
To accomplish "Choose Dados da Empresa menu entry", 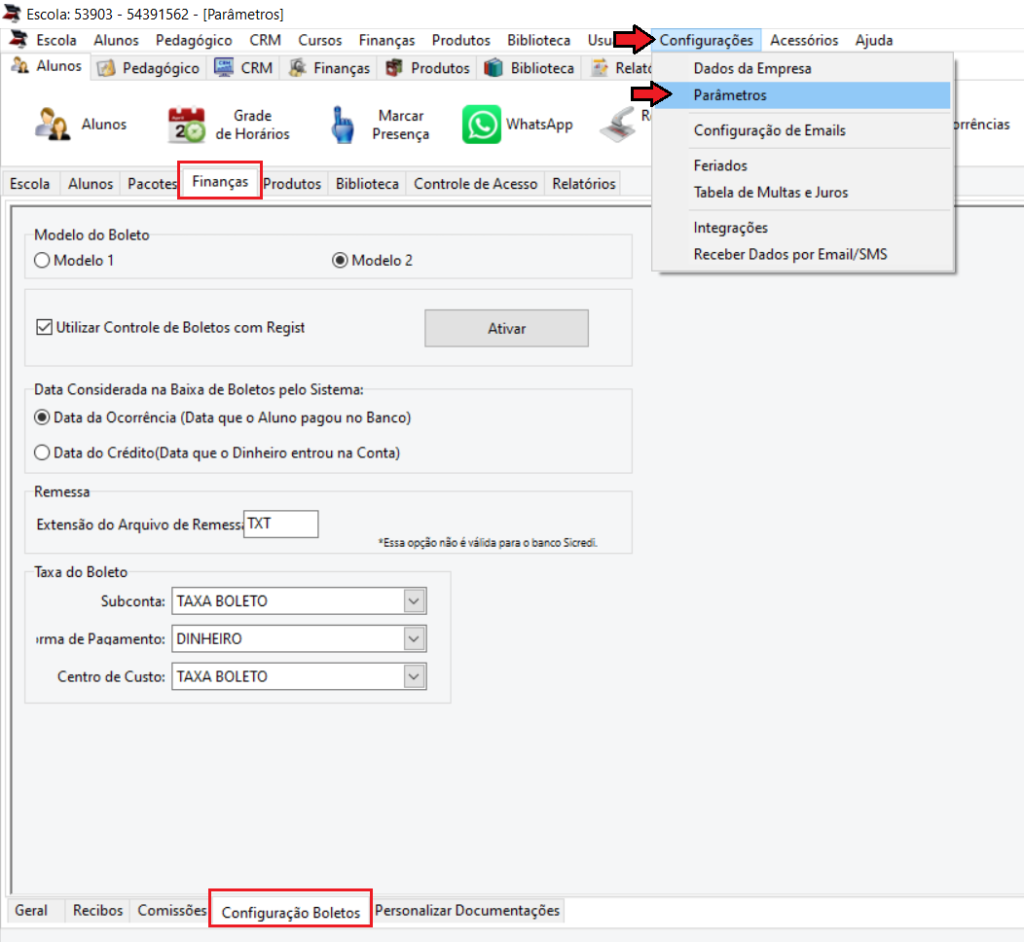I will [x=803, y=68].
